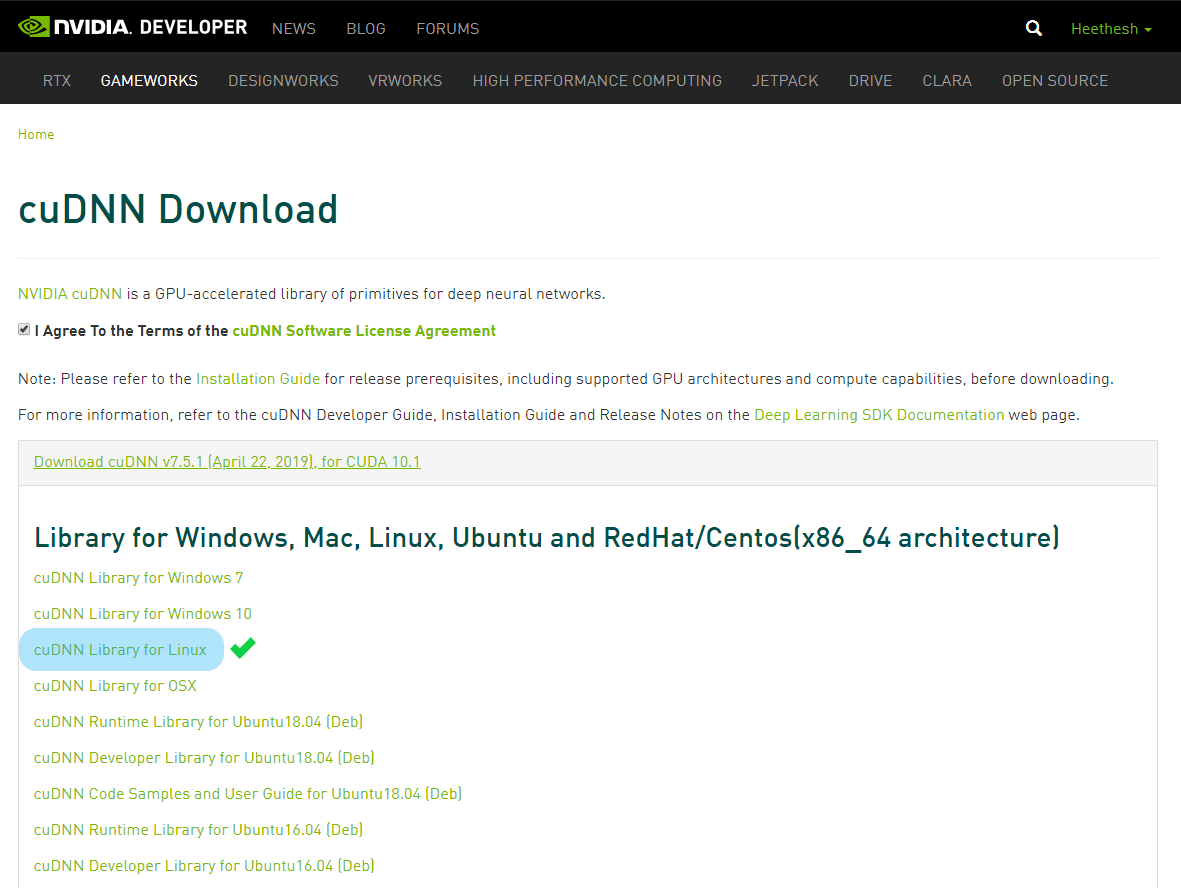This screenshot has width=1181, height=888.
Task: Open the search magnifier icon
Action: pyautogui.click(x=1034, y=29)
